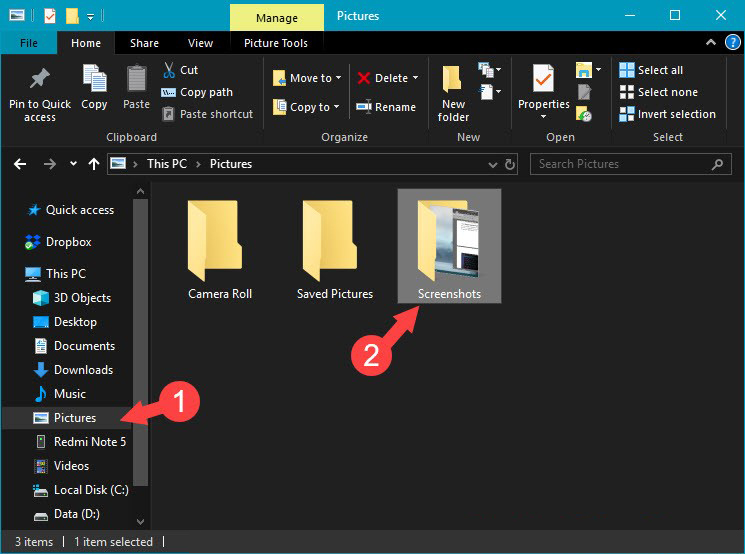Click the Paste icon in the ribbon
Viewport: 745px width, 554px height.
tap(137, 80)
